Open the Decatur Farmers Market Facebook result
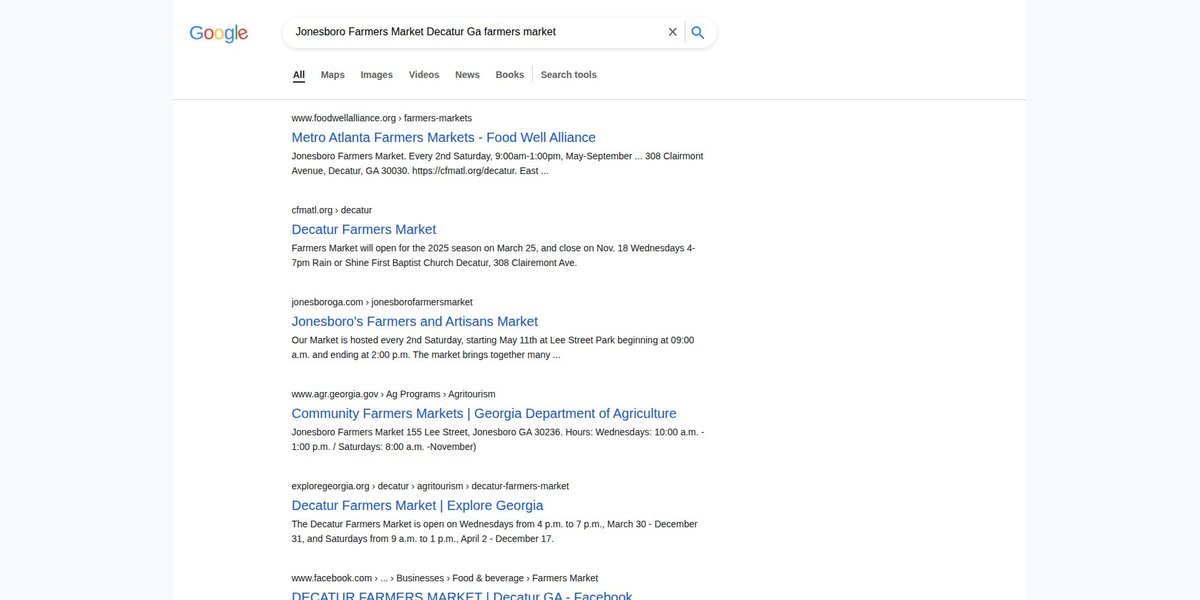The image size is (1200, 600). click(x=462, y=595)
